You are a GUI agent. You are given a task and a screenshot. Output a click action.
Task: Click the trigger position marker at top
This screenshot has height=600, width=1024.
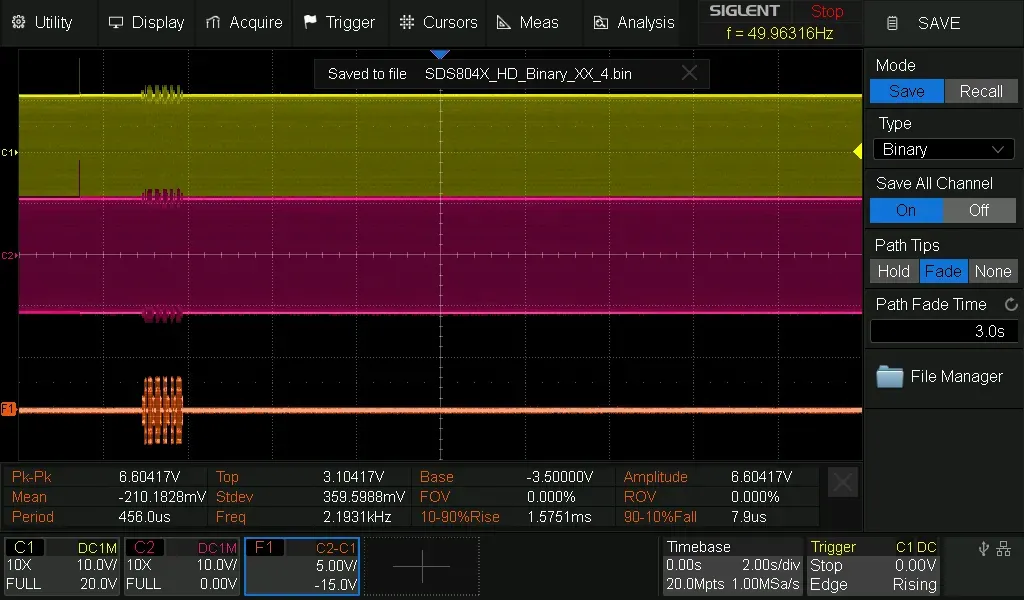(439, 54)
